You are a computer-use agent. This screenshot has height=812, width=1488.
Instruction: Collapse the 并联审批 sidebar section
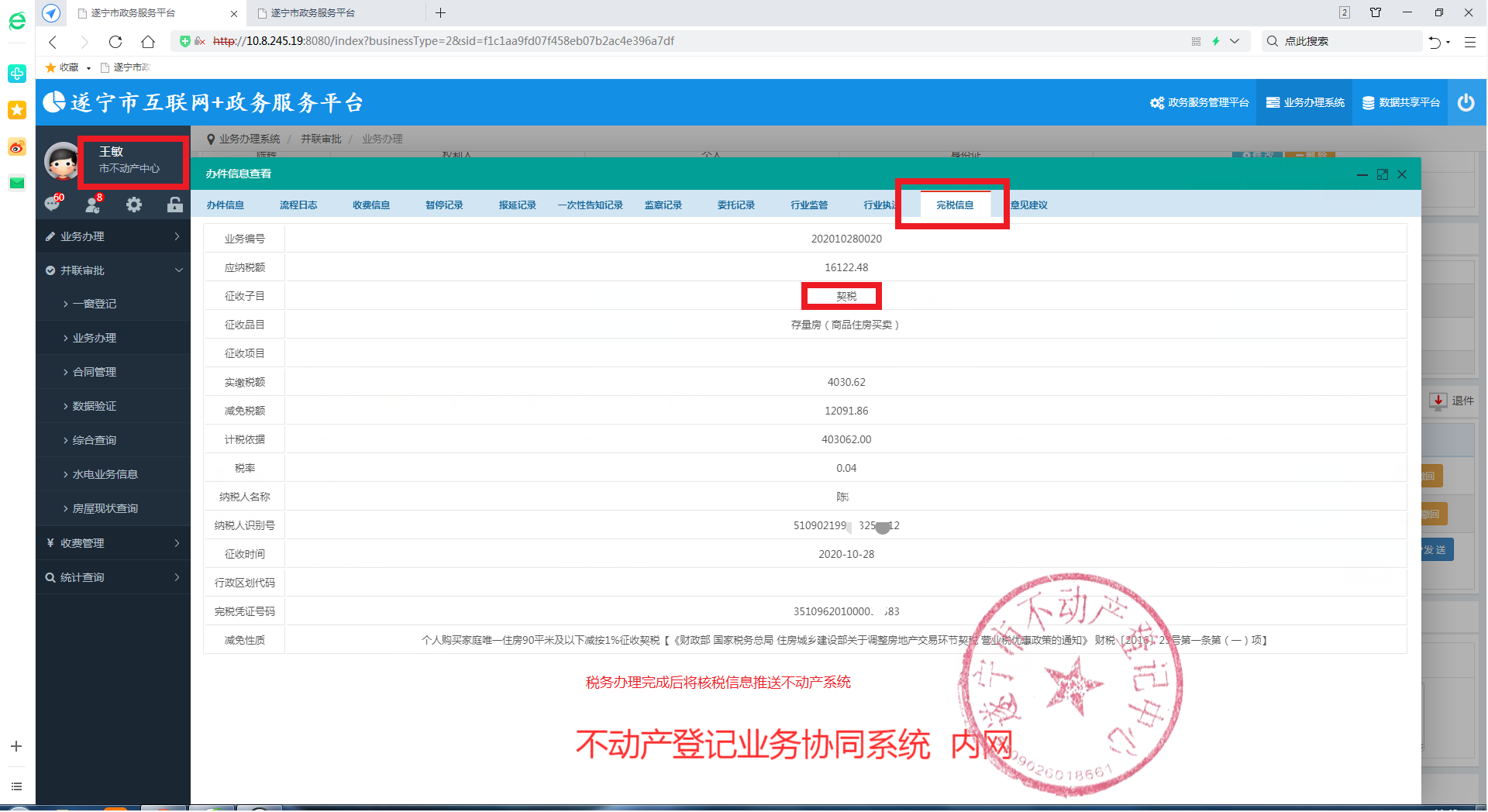click(113, 270)
